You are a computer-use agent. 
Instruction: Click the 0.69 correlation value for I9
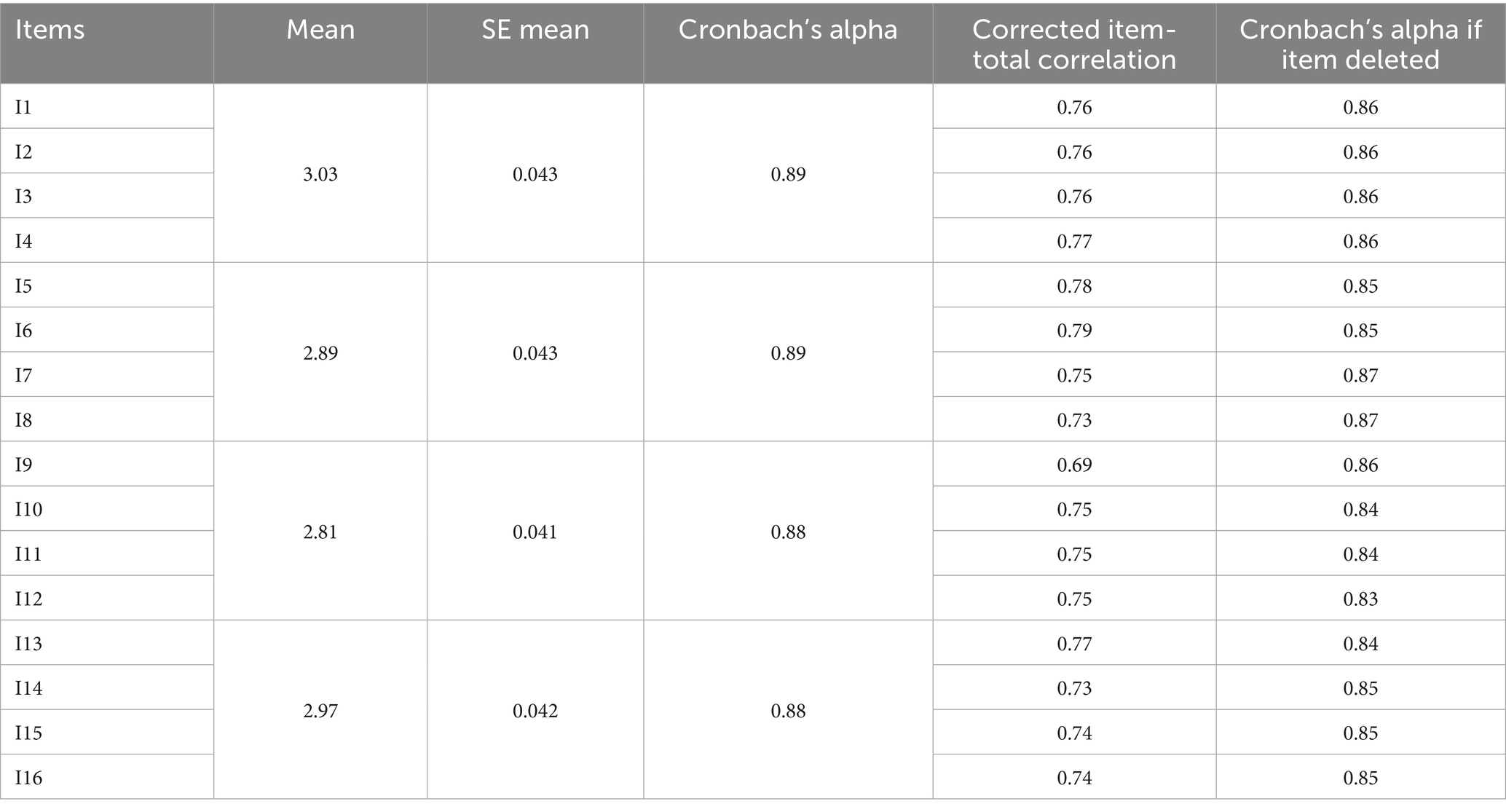pos(1074,465)
